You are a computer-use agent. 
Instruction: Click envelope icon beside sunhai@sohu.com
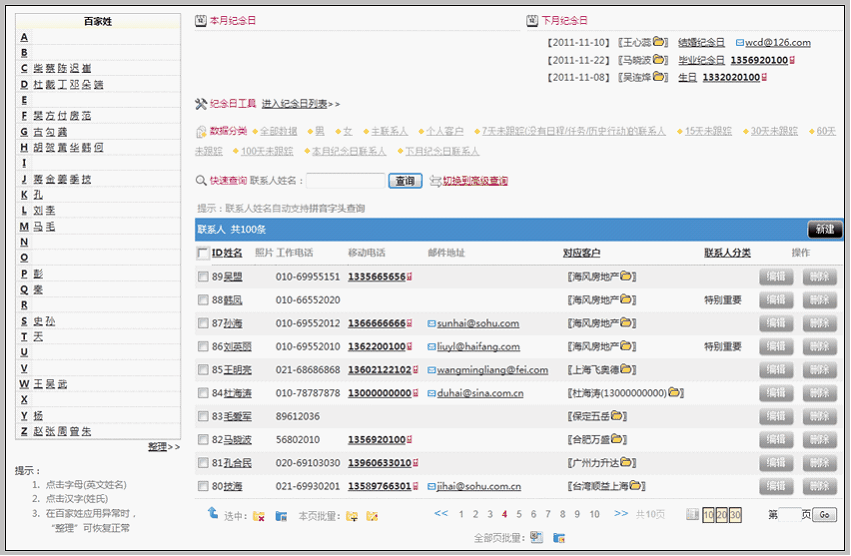(431, 324)
